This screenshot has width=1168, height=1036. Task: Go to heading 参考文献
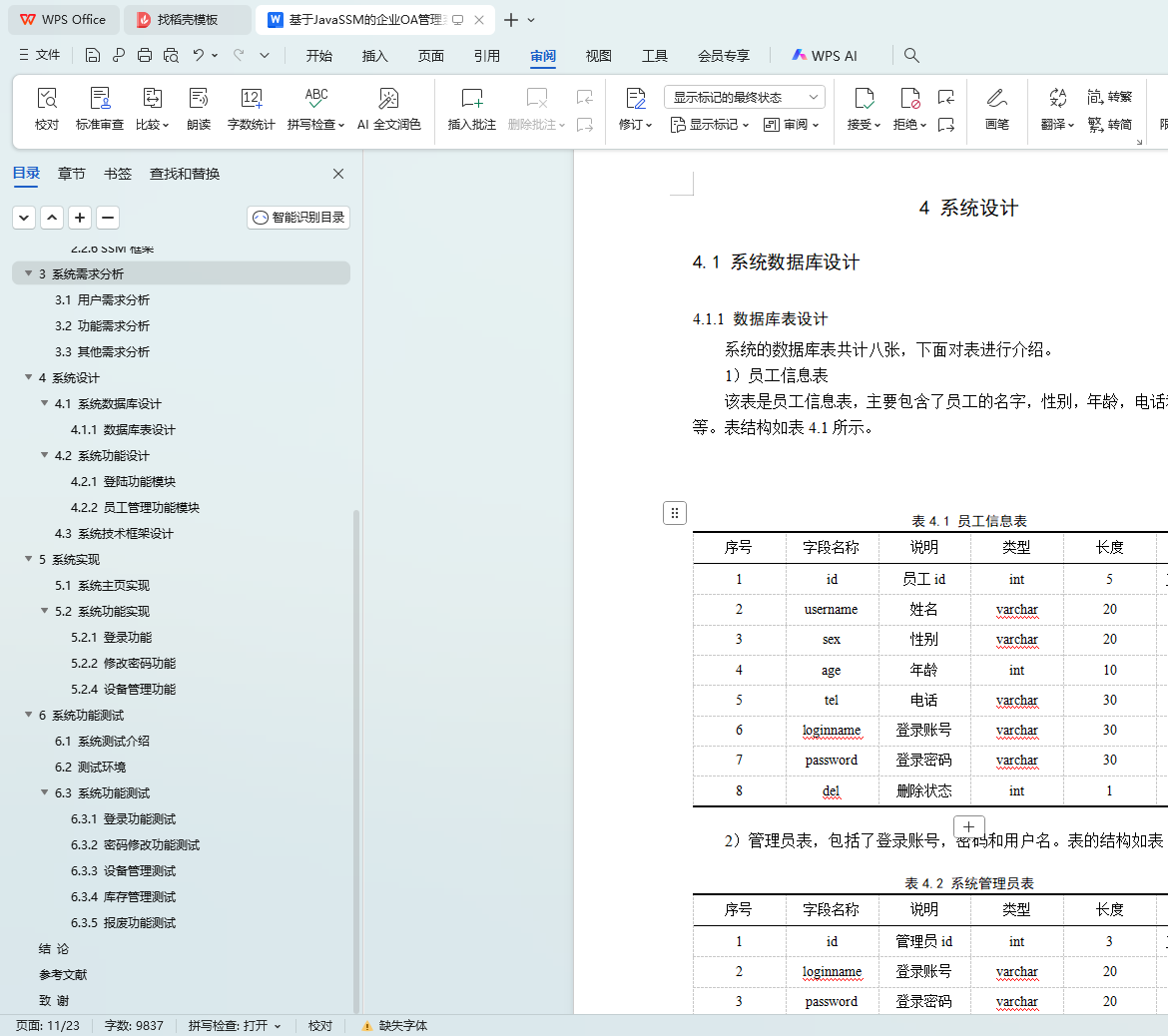click(63, 974)
